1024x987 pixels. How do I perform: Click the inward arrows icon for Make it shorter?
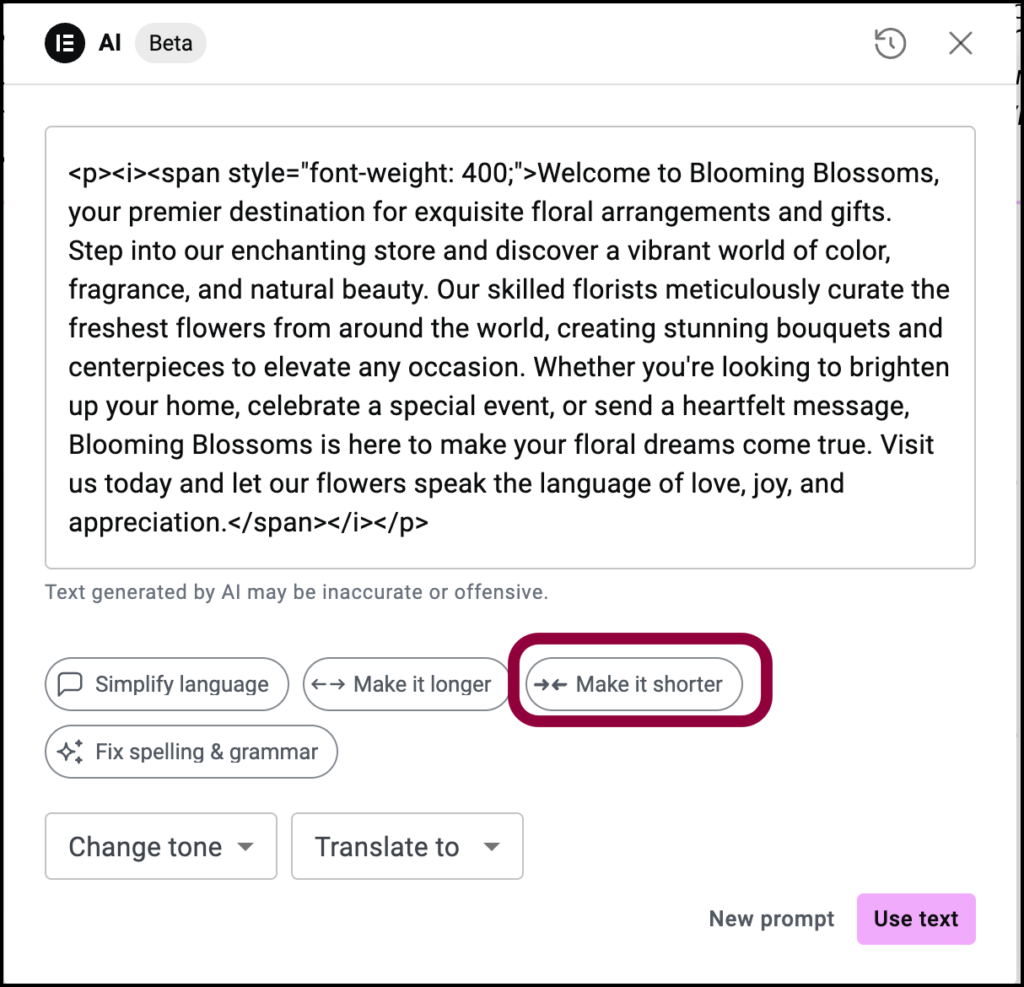[551, 685]
